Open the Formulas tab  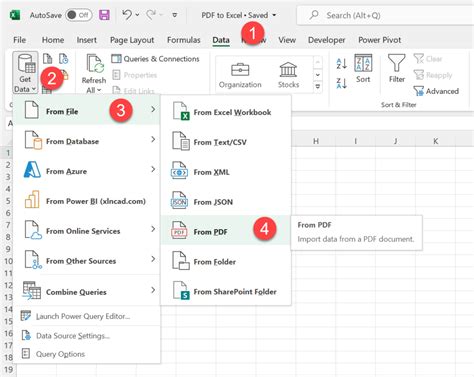[x=184, y=40]
